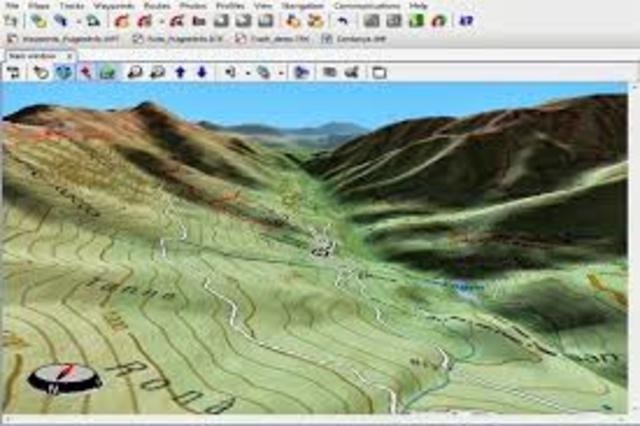Click the black icon after track edit
Image resolution: width=640 pixels, height=426 pixels.
click(x=199, y=20)
